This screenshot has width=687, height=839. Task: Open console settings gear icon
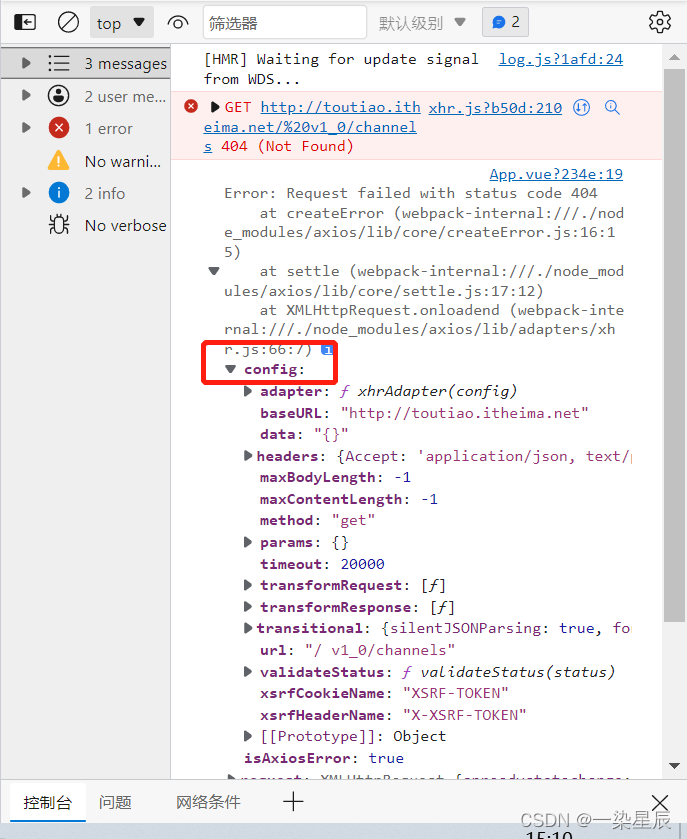659,22
